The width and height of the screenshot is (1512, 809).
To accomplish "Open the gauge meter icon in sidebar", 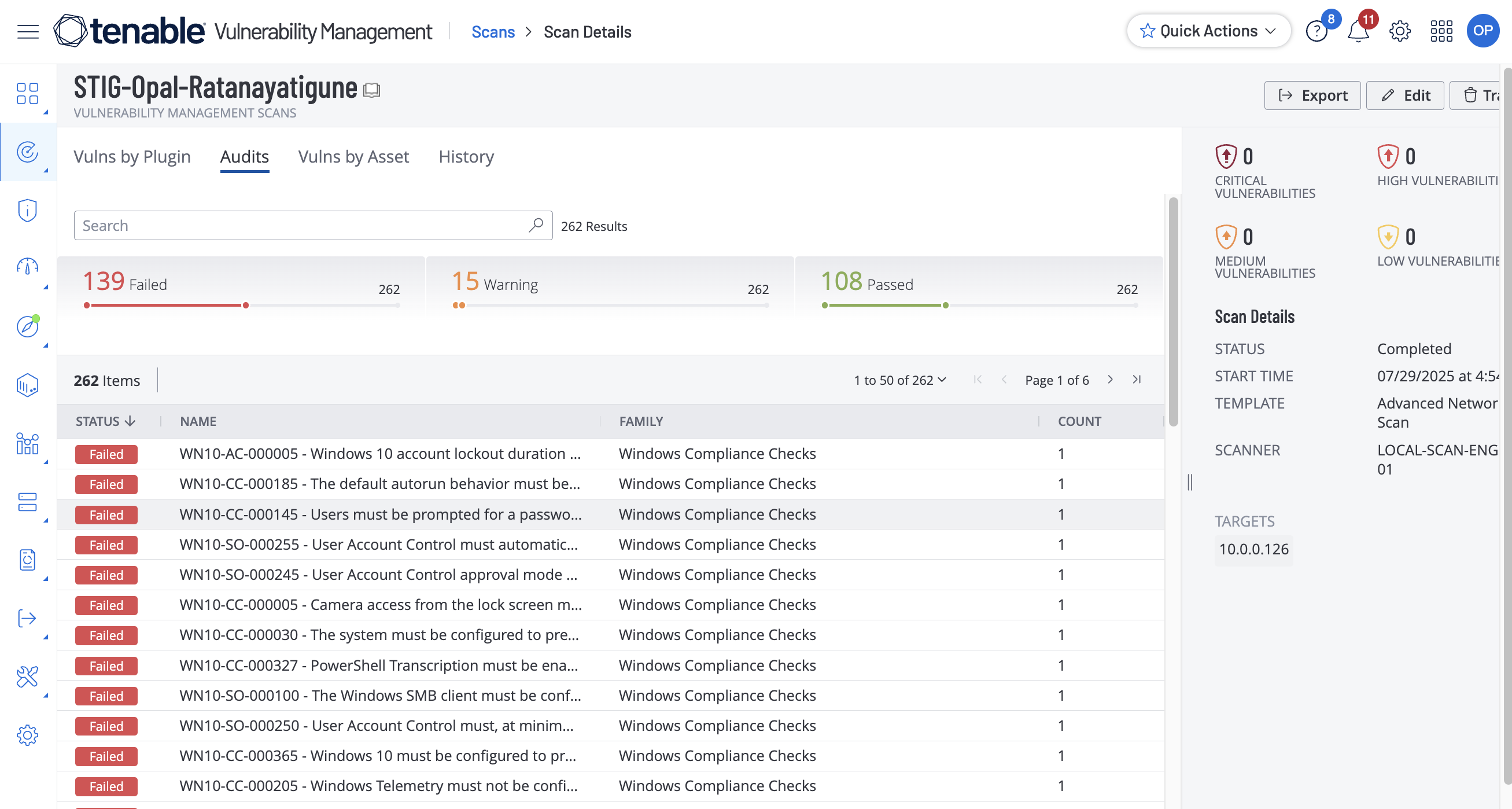I will (28, 267).
